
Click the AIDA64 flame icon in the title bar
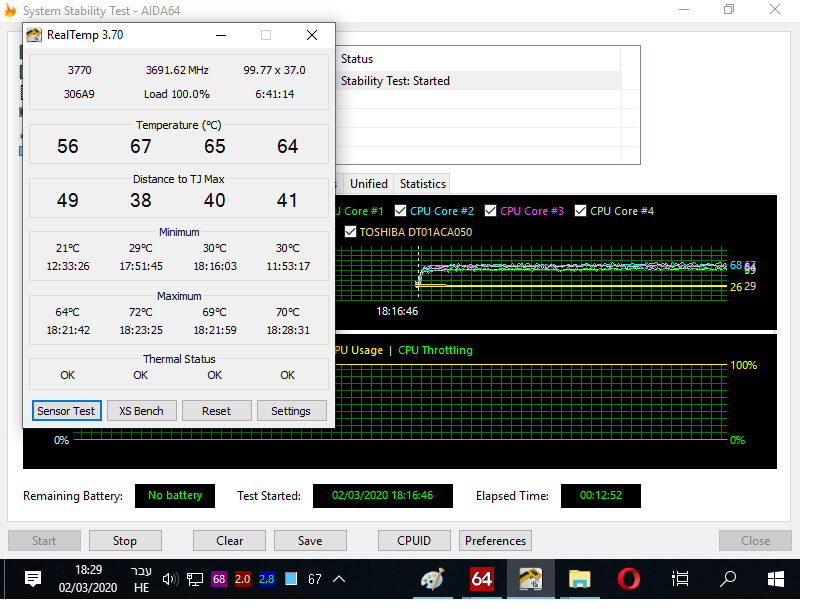pos(10,10)
